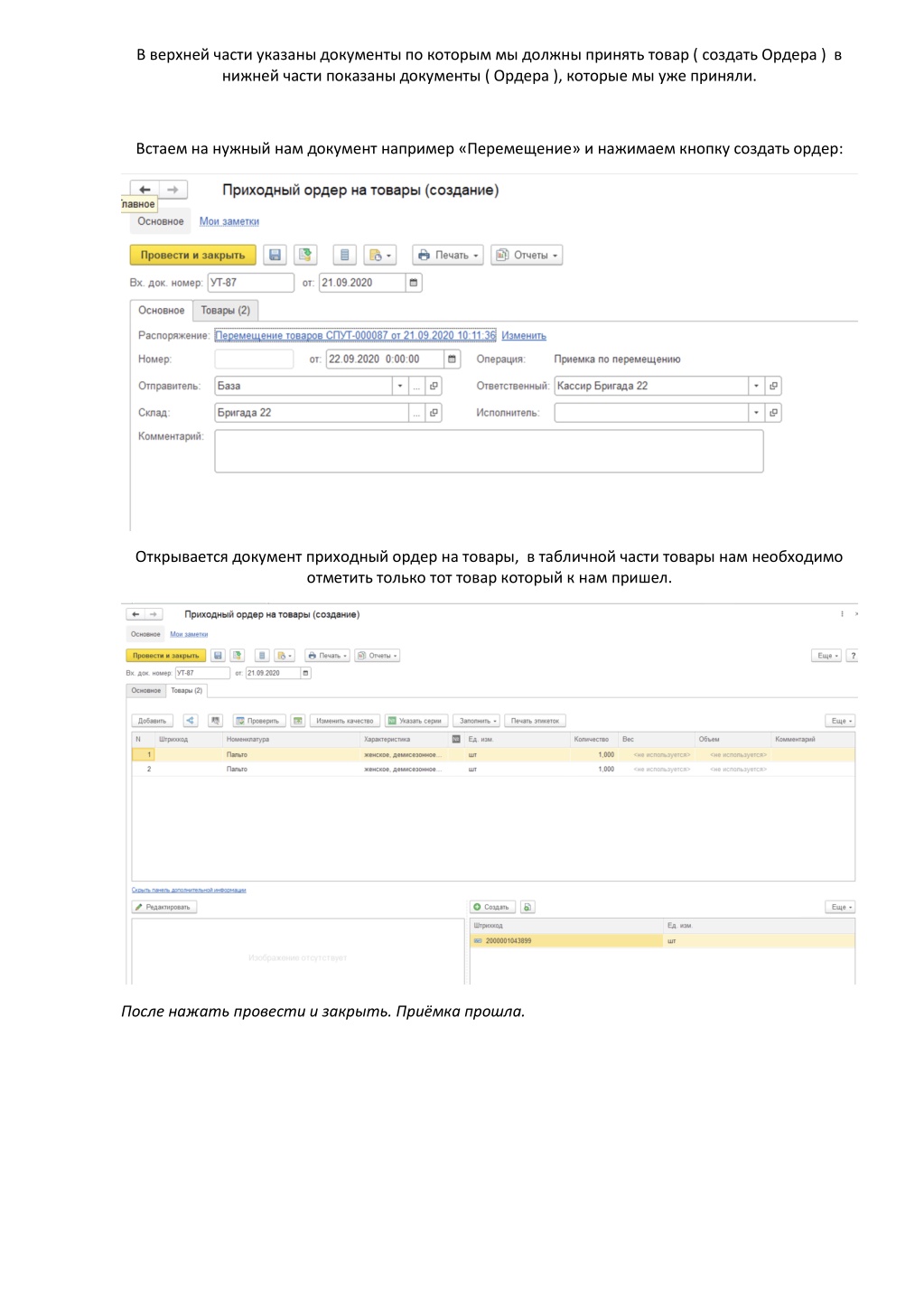Click the barcode search icon before Проверить
The height and width of the screenshot is (1307, 924).
[216, 721]
